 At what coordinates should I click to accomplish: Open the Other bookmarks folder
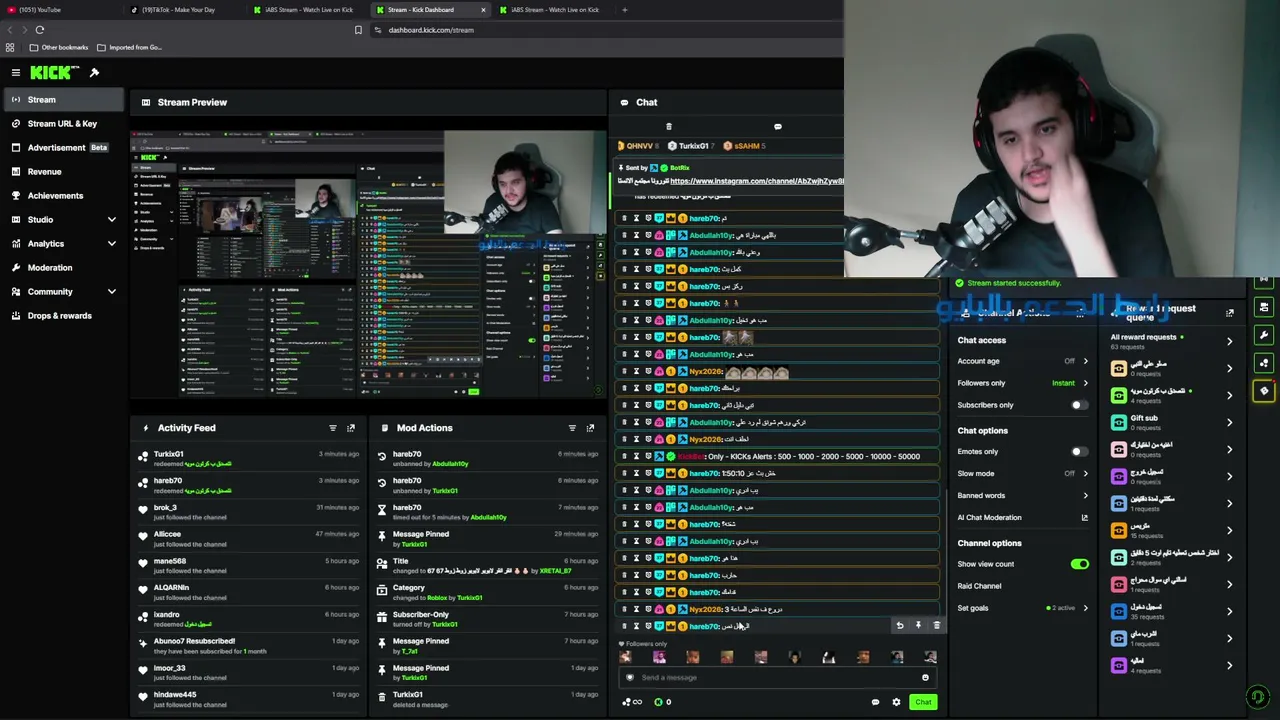59,47
